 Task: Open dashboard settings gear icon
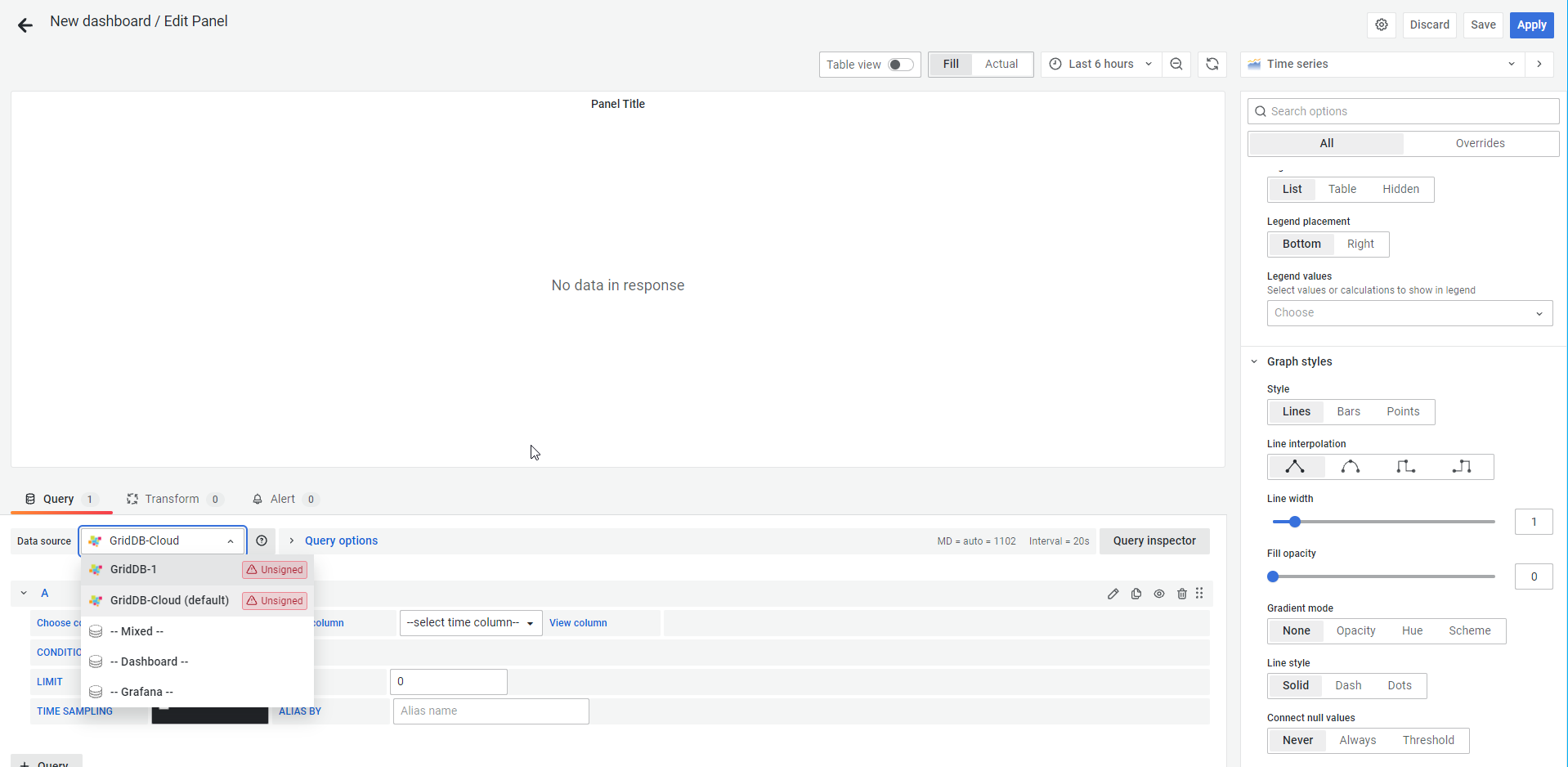(x=1381, y=25)
